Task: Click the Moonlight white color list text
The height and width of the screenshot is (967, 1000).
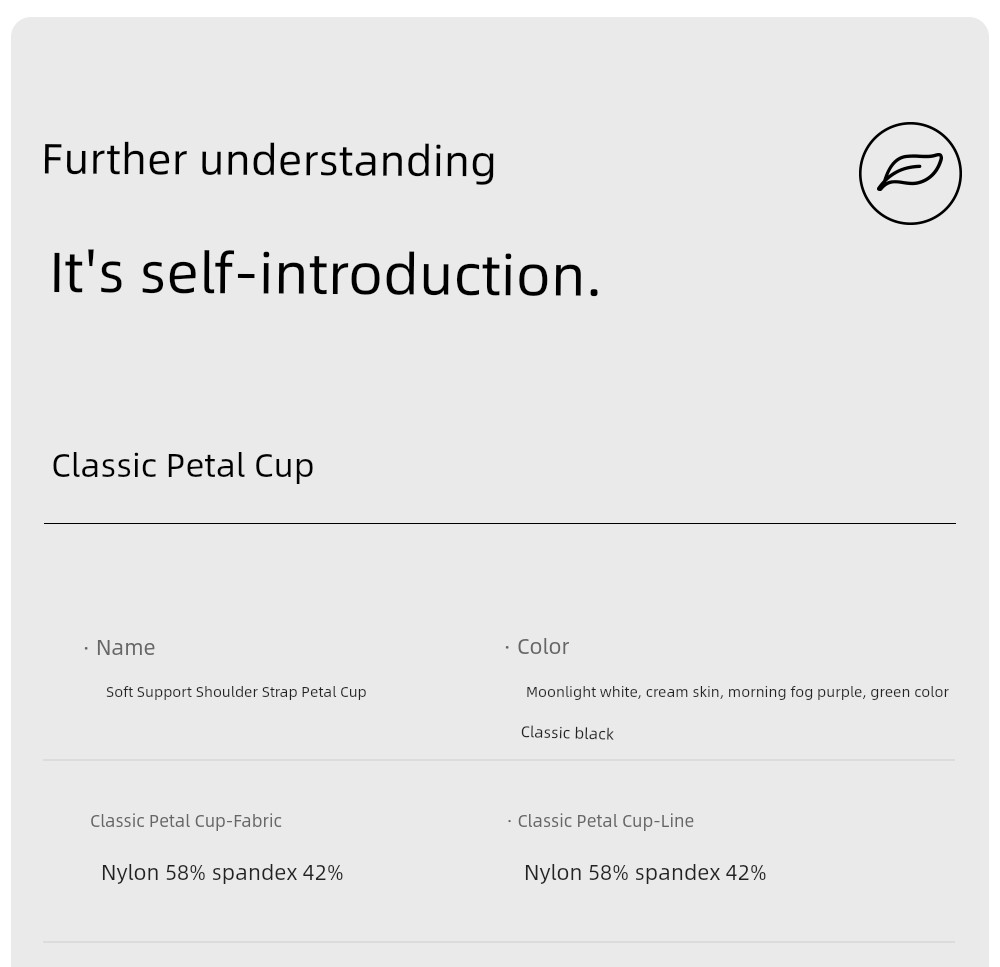Action: (737, 692)
